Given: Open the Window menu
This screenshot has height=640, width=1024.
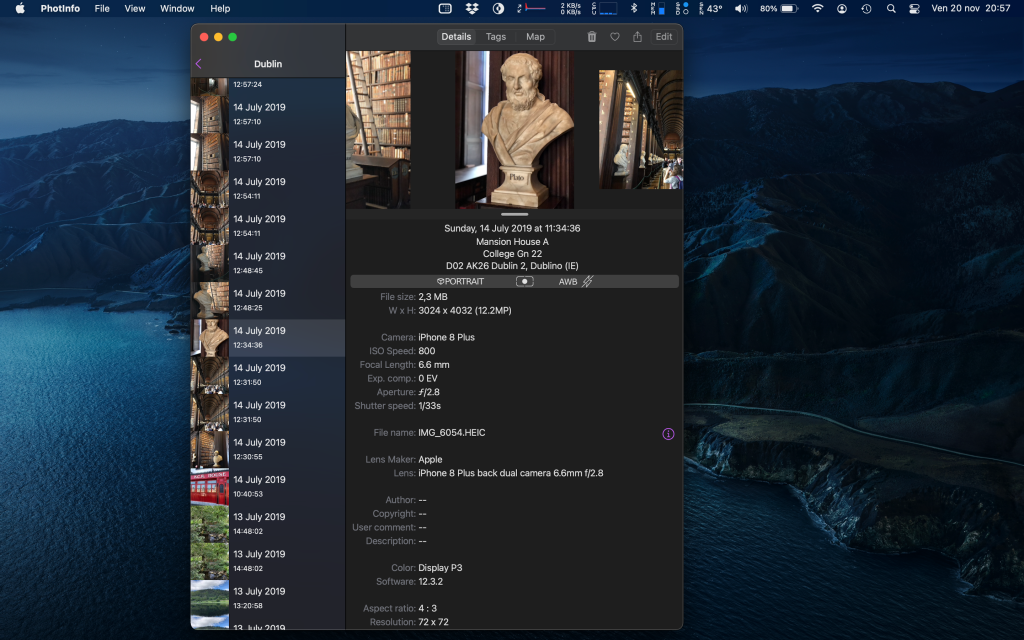Looking at the screenshot, I should click(177, 8).
